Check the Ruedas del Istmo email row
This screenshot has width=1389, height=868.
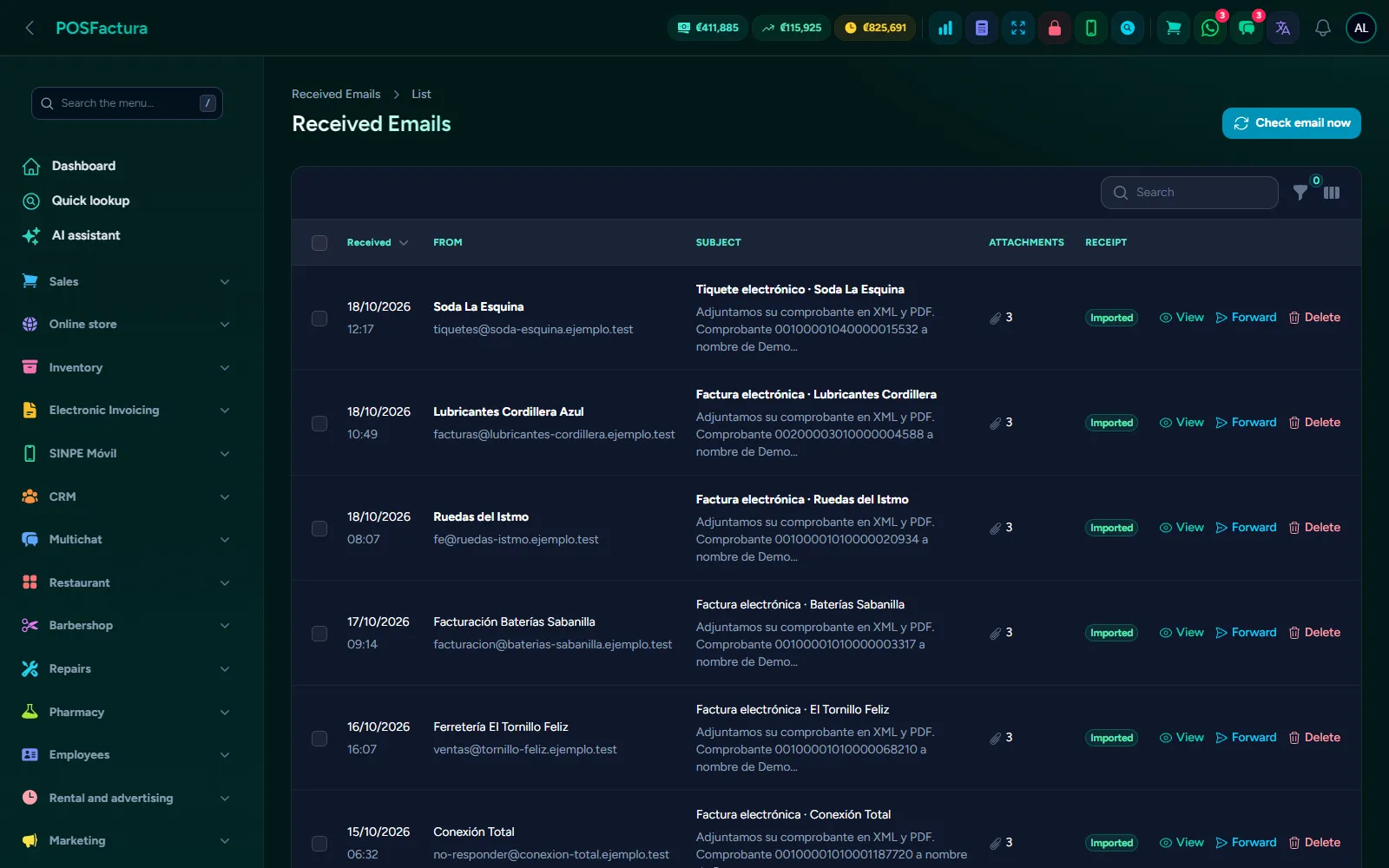[x=319, y=529]
